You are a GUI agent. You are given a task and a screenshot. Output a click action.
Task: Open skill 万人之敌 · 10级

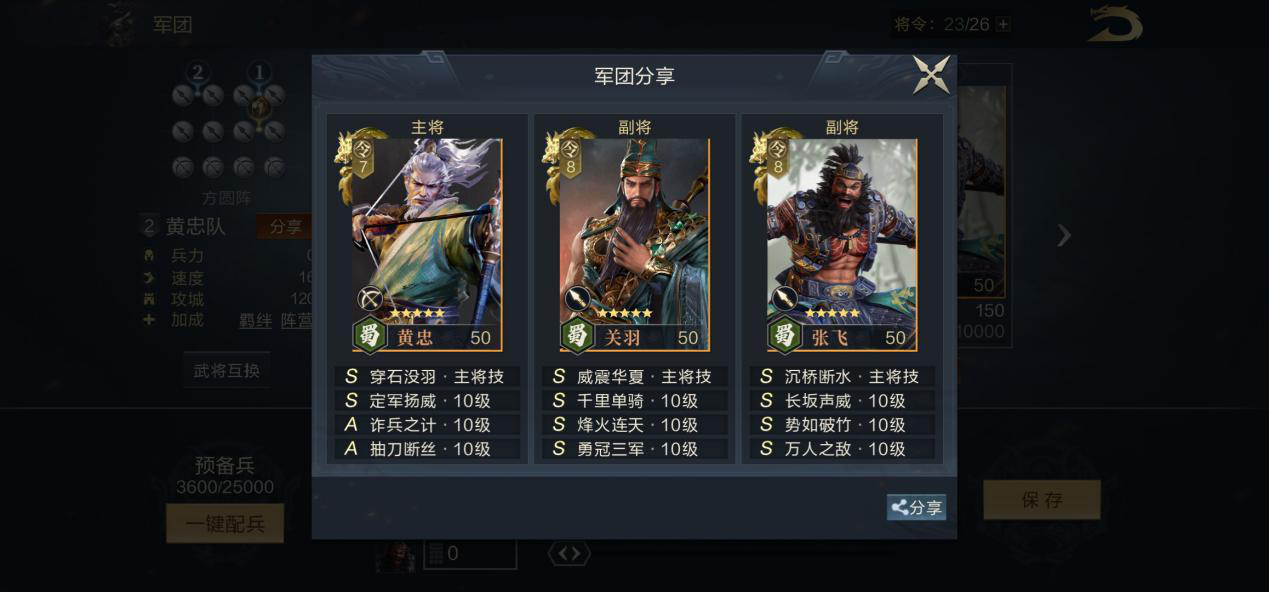(842, 449)
